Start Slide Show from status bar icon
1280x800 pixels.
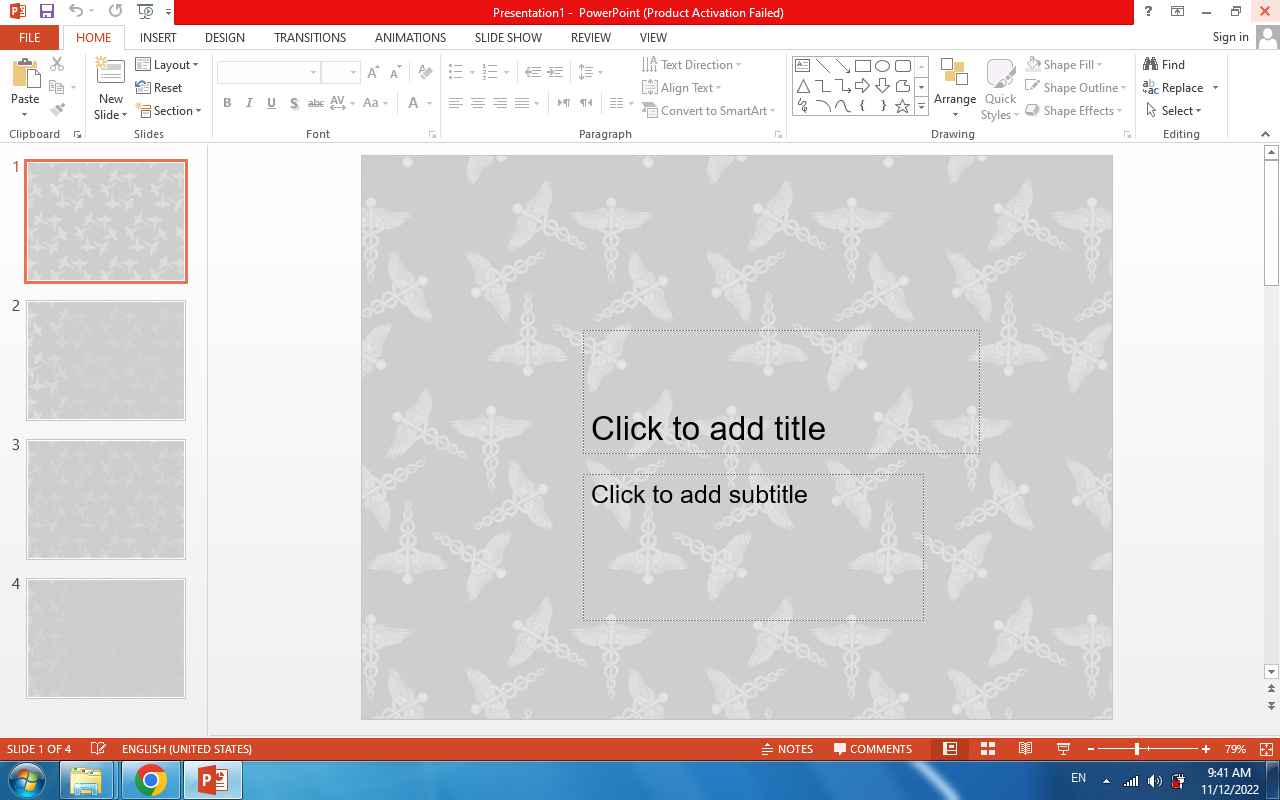[x=1063, y=749]
